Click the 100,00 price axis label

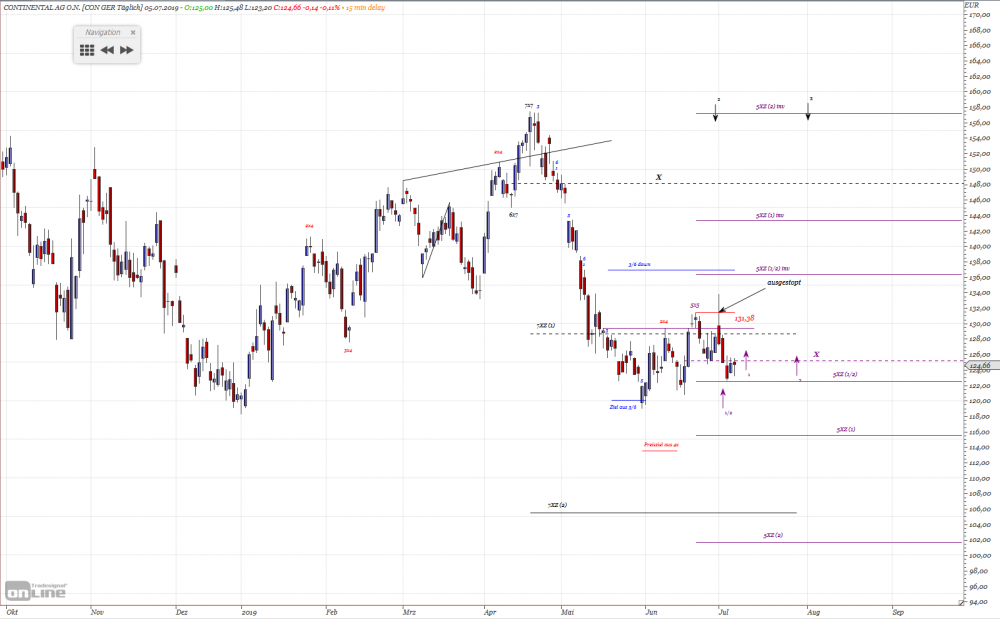click(x=980, y=556)
